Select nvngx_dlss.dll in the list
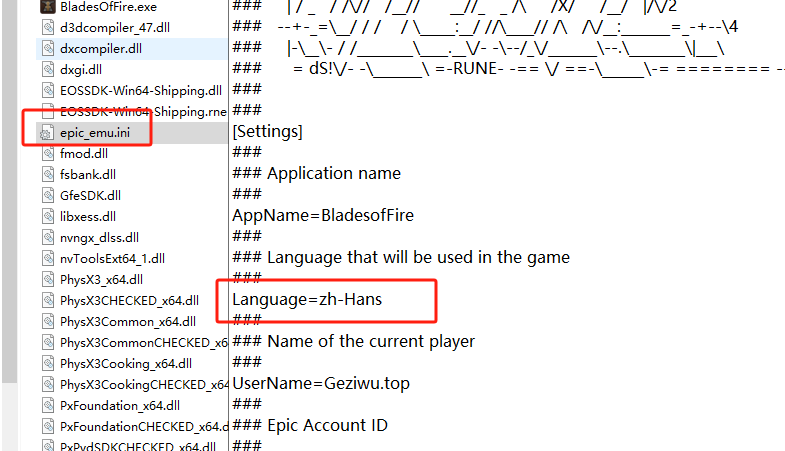The image size is (785, 451). click(99, 238)
